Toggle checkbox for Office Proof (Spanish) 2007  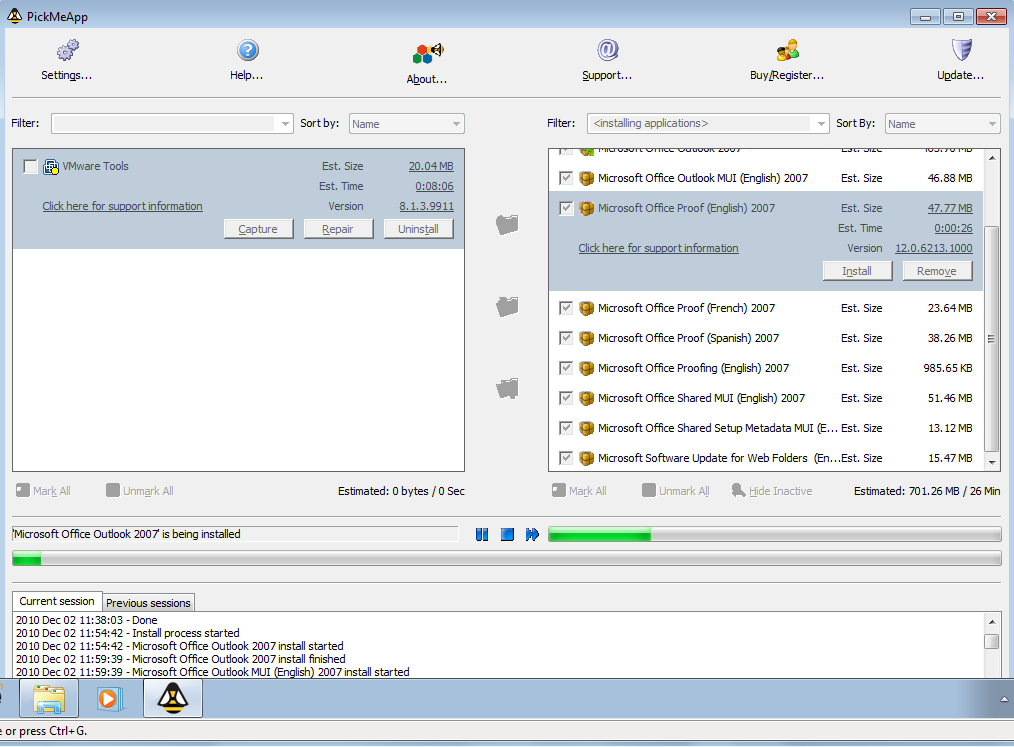(x=566, y=338)
